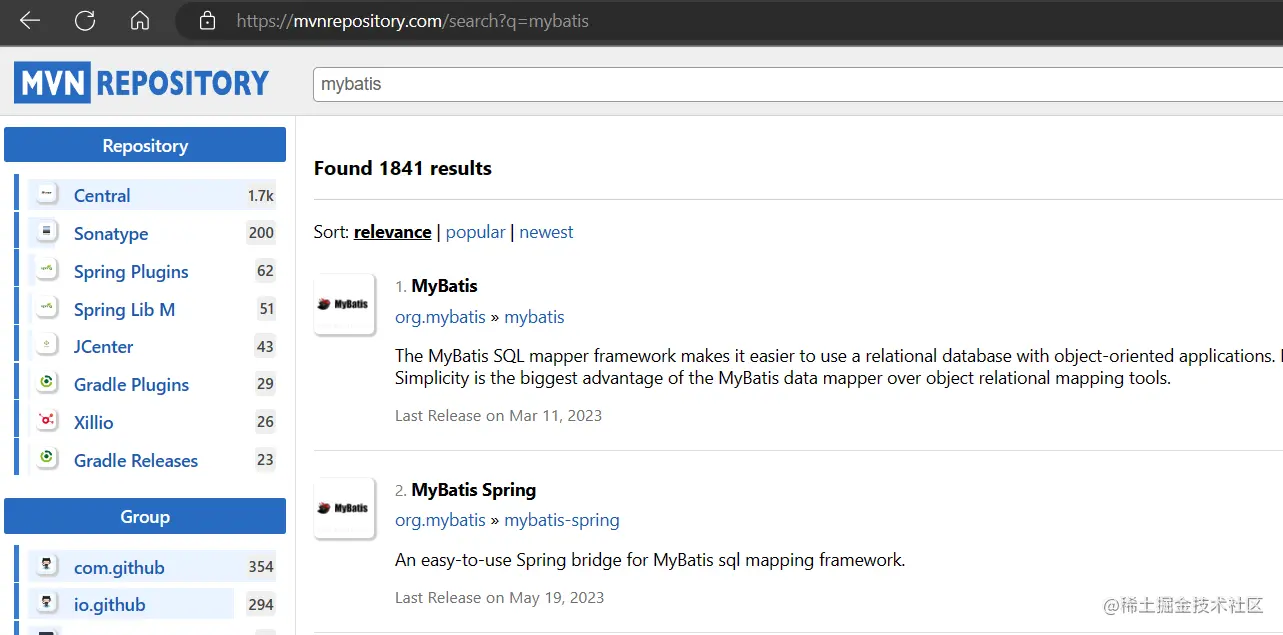Sort results by newest
Viewport: 1283px width, 635px height.
point(546,231)
